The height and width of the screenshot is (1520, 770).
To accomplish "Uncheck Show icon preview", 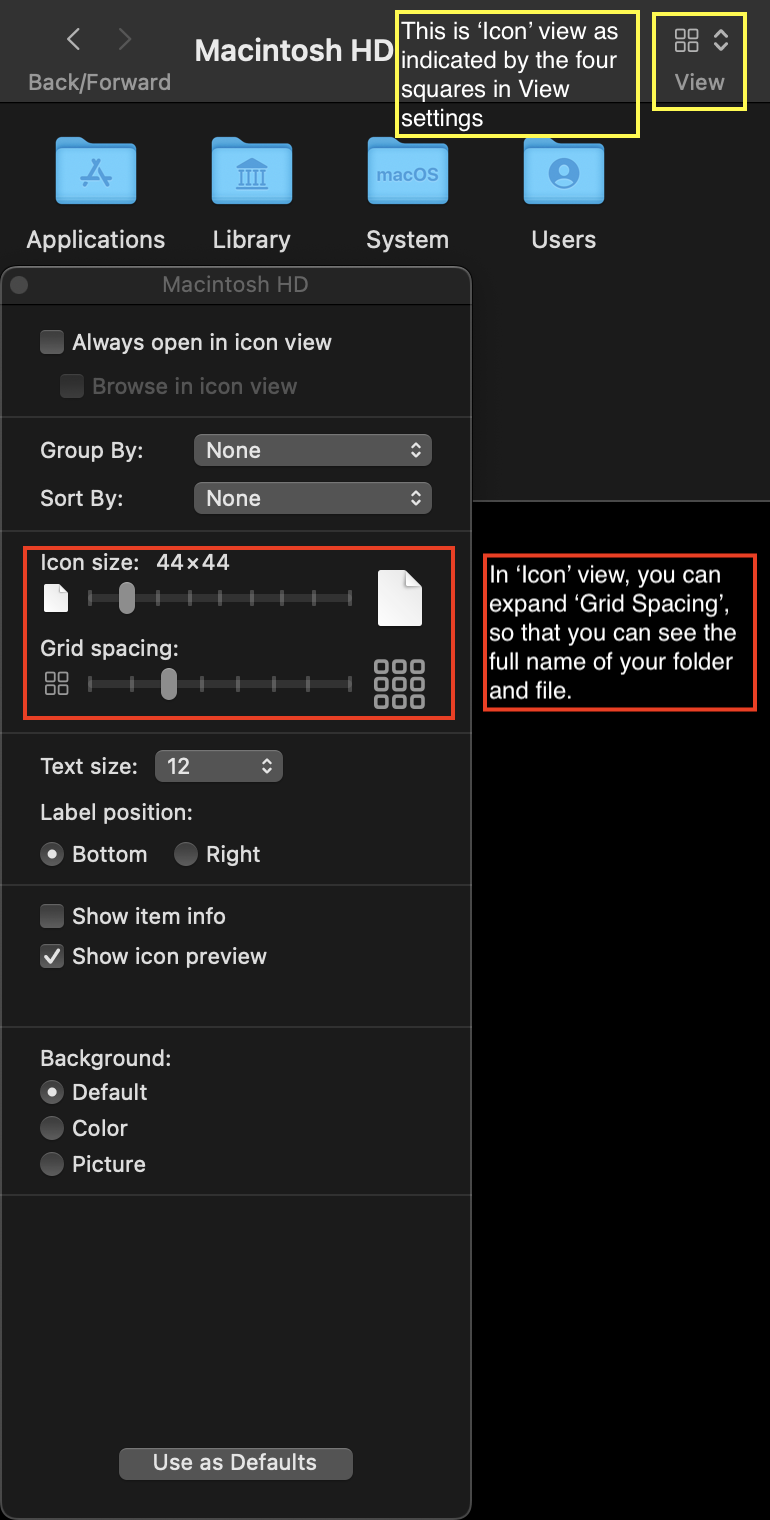I will (x=52, y=956).
